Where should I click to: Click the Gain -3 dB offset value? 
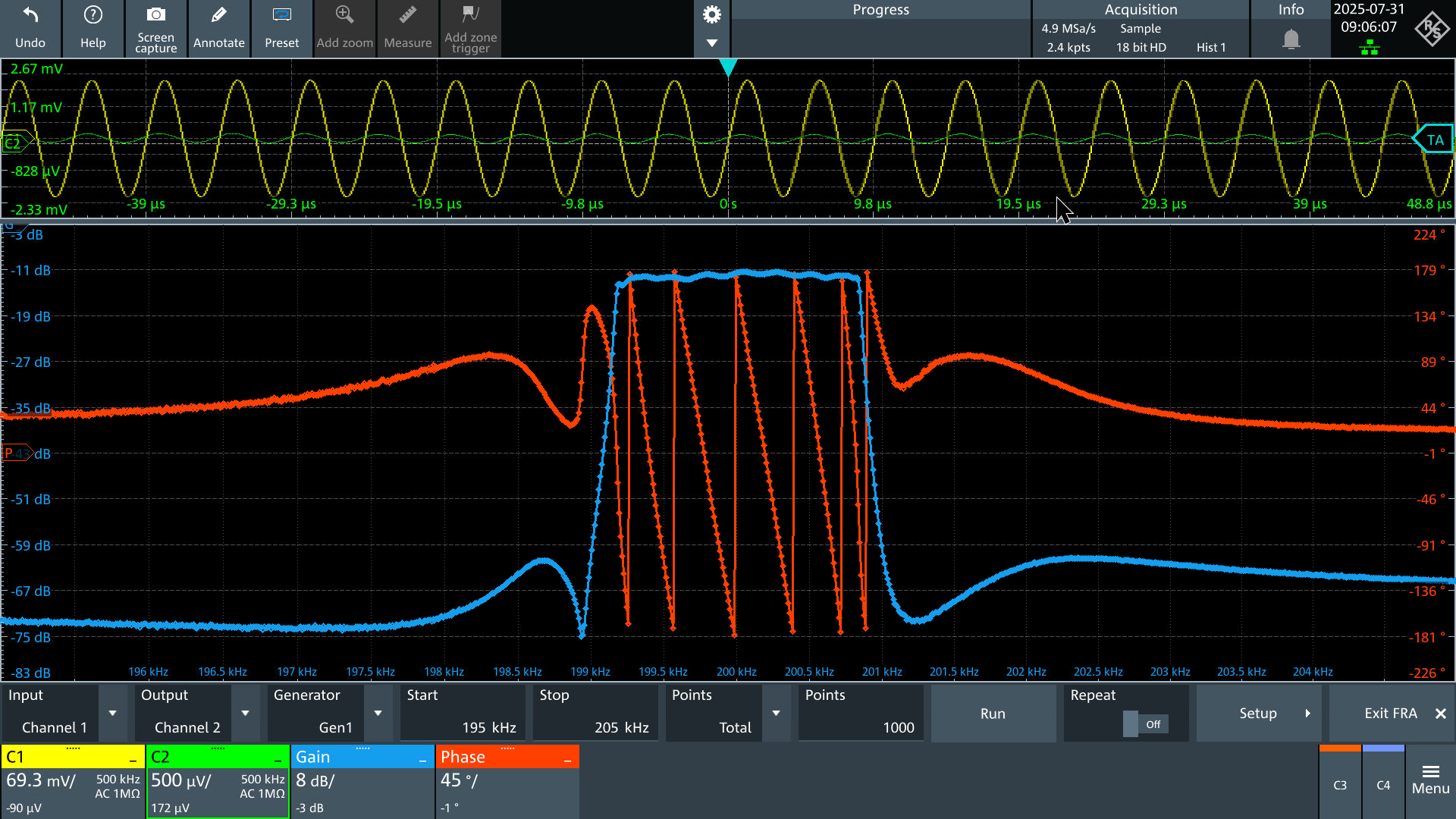pos(309,808)
